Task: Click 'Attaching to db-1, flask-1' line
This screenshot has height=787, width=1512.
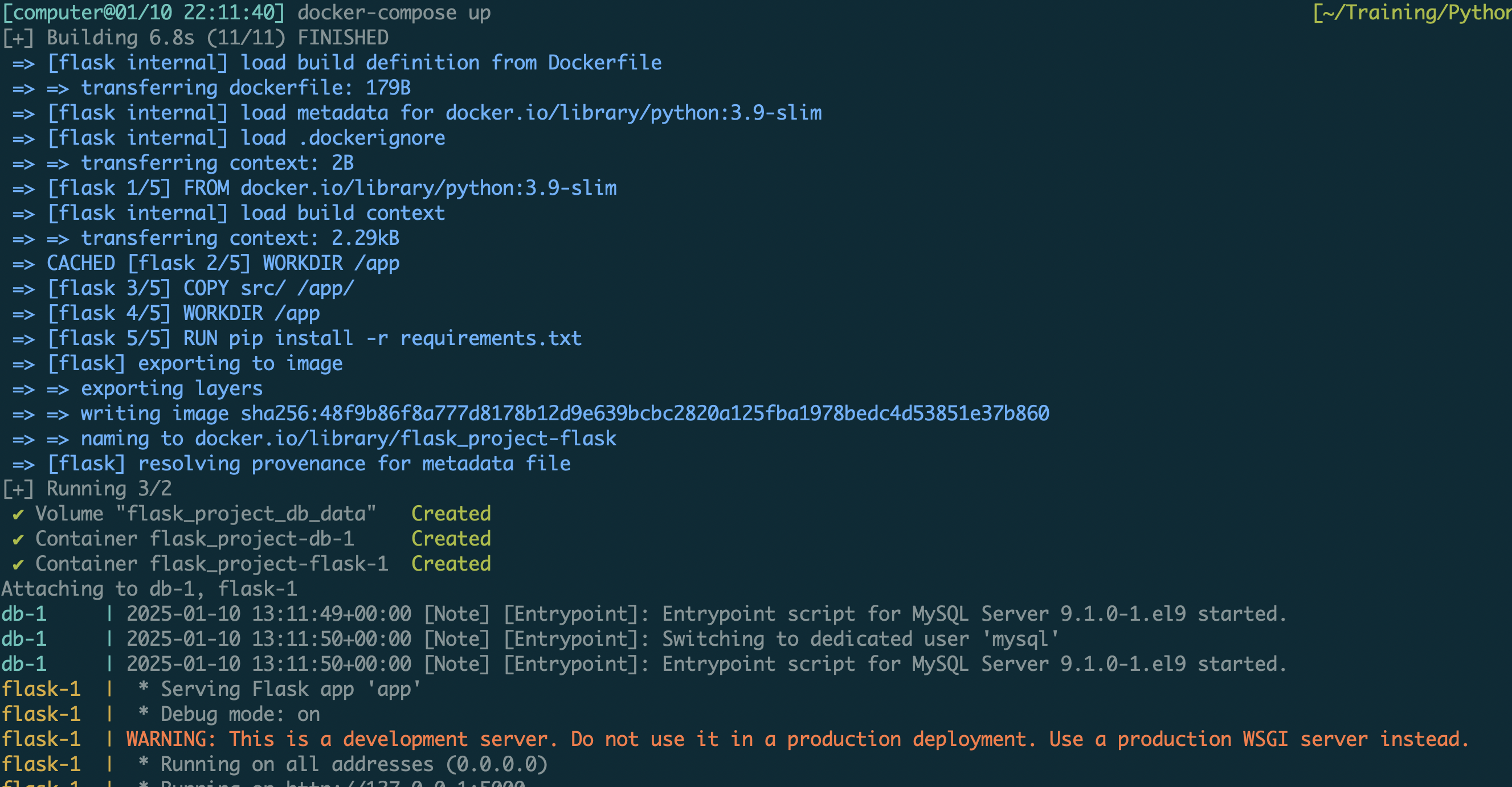Action: (x=149, y=589)
